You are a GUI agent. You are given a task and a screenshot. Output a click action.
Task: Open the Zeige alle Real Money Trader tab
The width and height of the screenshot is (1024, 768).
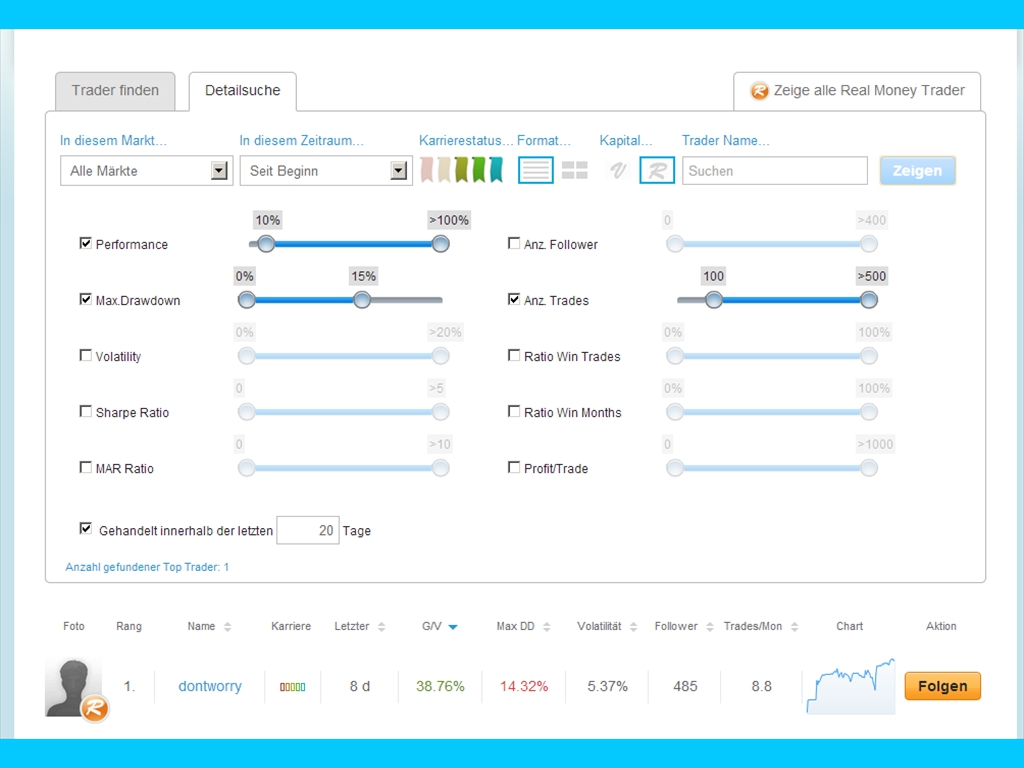point(857,91)
